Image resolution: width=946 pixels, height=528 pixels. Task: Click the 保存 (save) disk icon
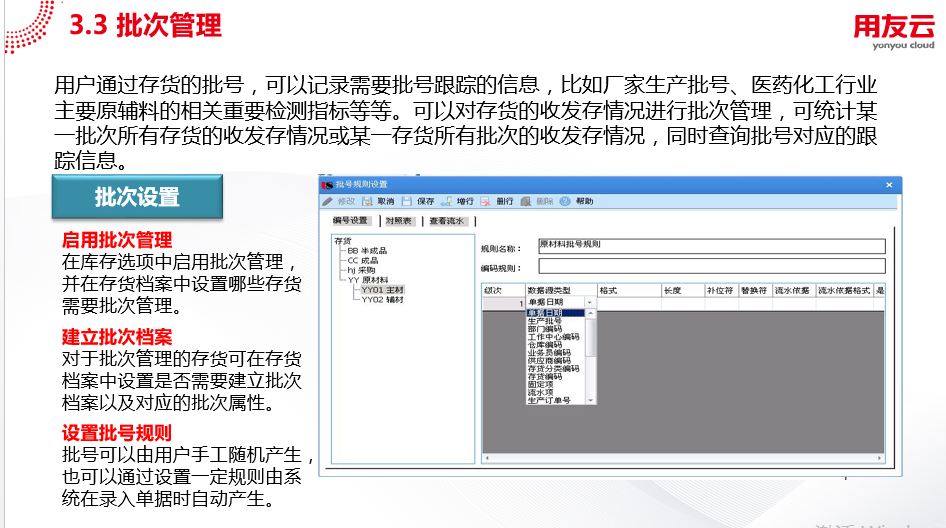point(407,201)
